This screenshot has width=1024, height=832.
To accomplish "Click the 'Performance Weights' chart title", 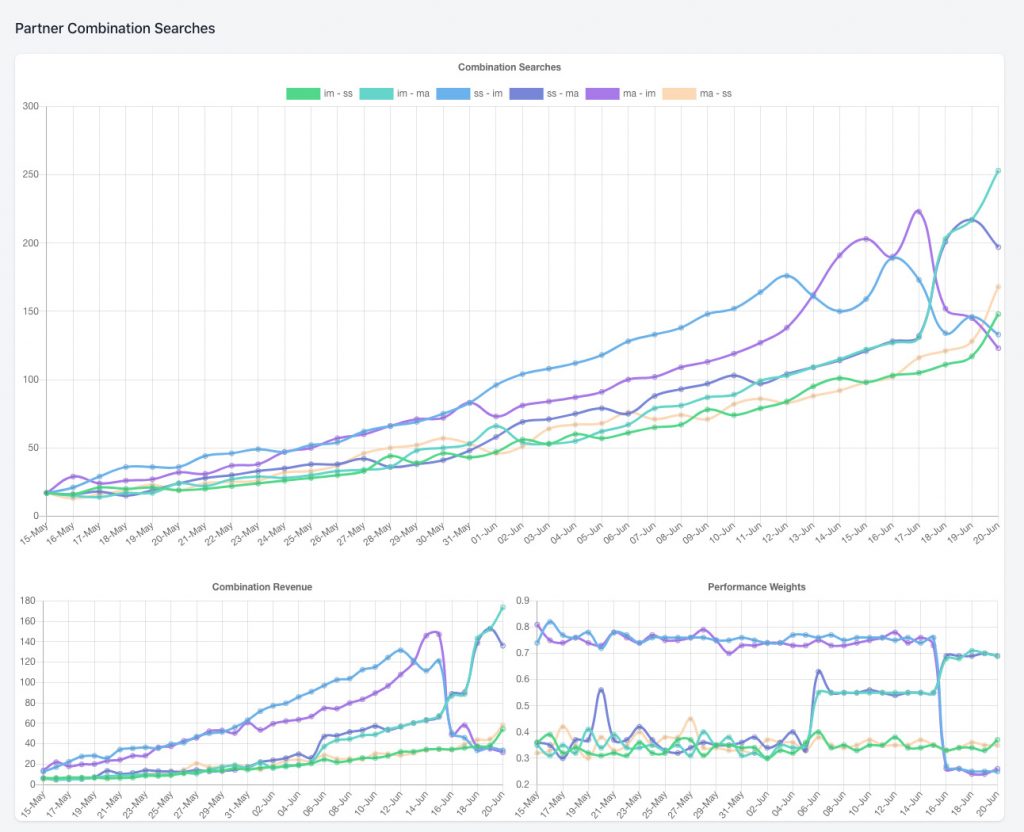I will 756,586.
